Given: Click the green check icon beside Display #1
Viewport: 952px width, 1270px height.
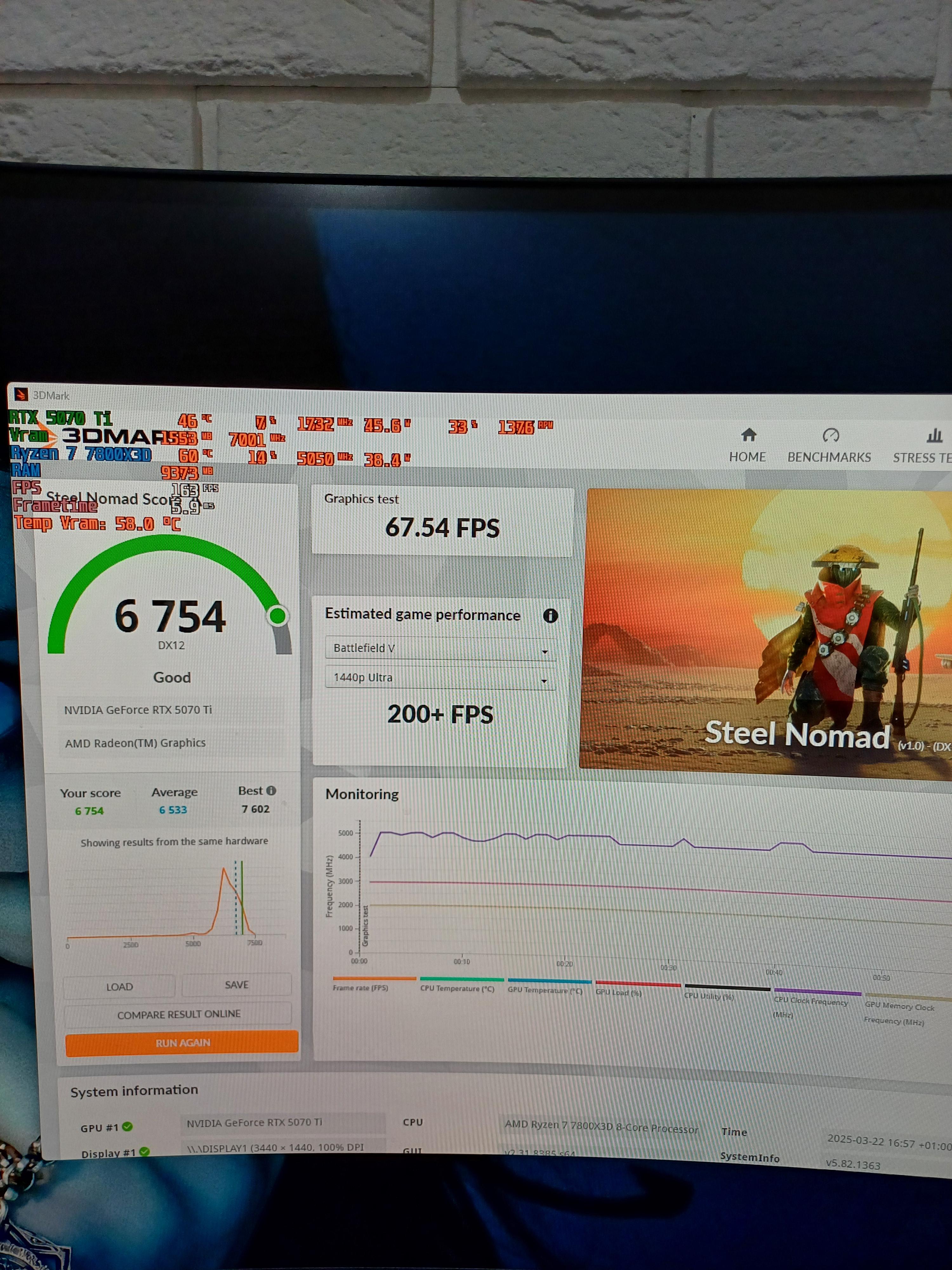Looking at the screenshot, I should click(144, 1151).
